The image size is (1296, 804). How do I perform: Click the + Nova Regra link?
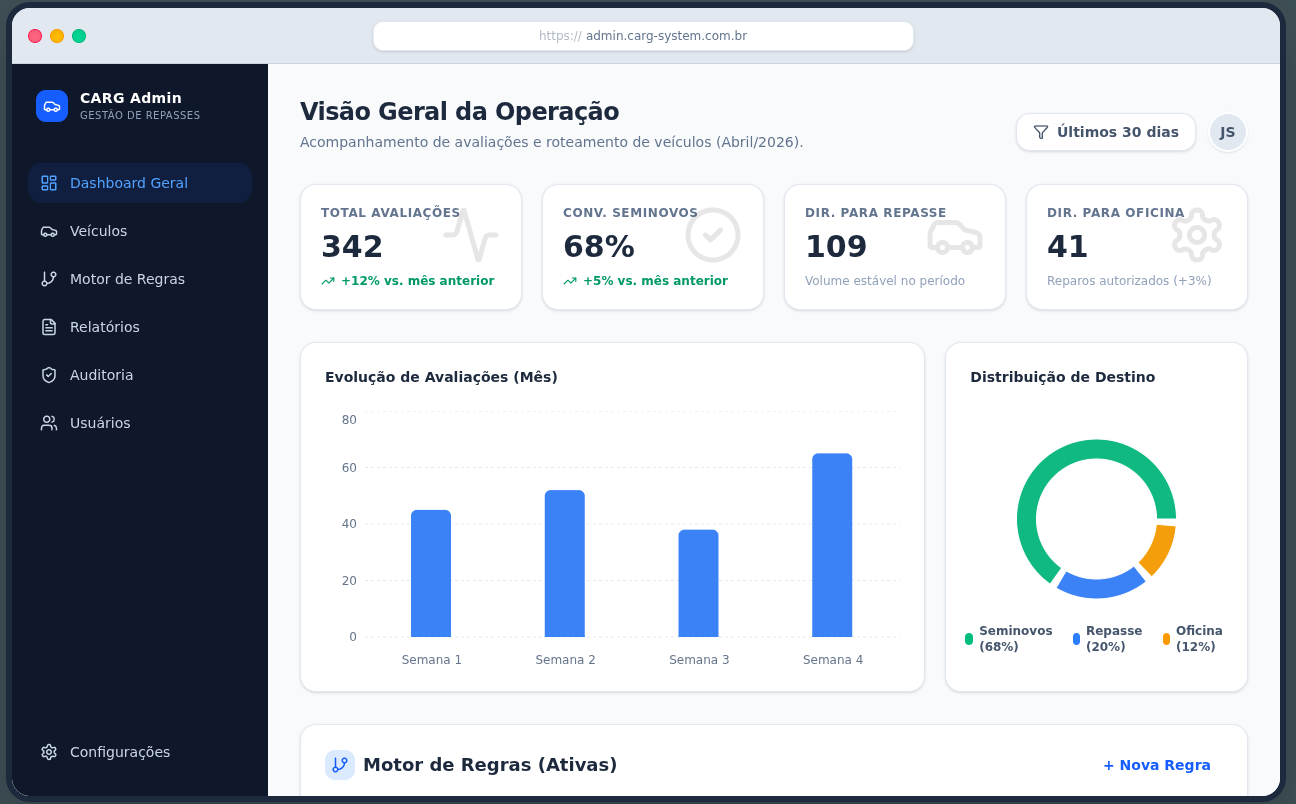point(1157,764)
